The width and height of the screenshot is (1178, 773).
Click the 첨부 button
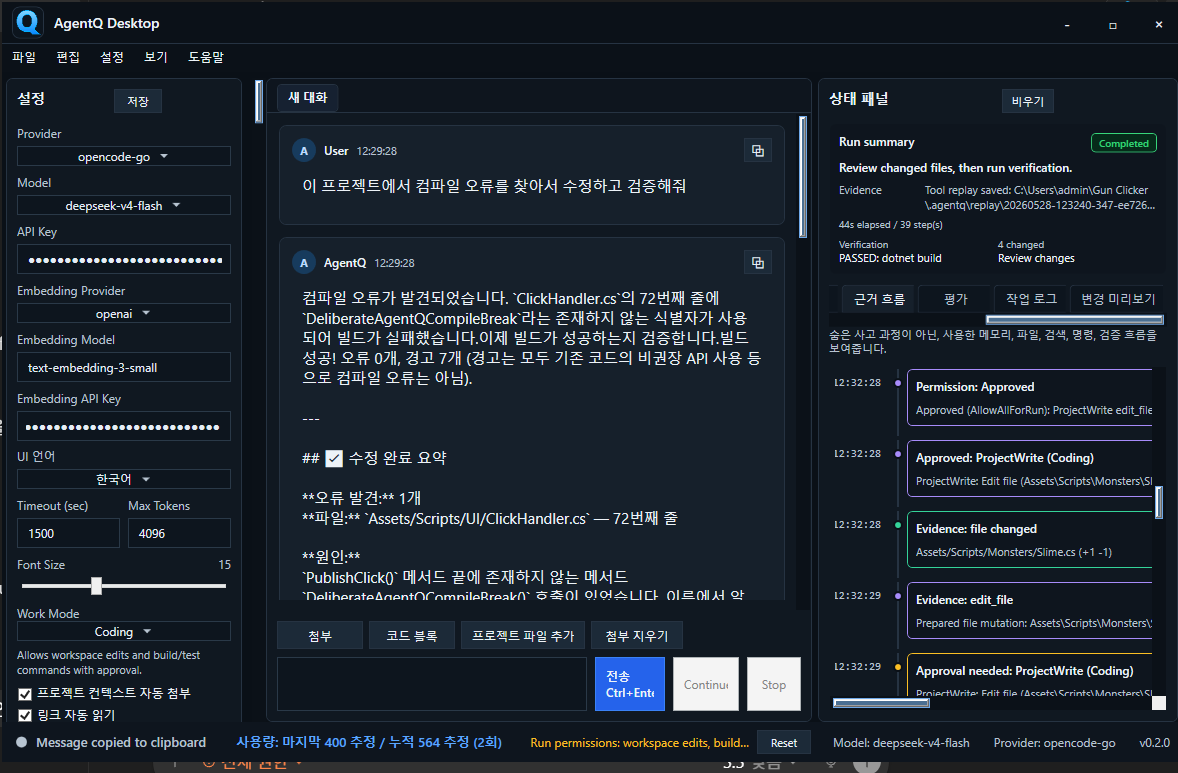(320, 636)
